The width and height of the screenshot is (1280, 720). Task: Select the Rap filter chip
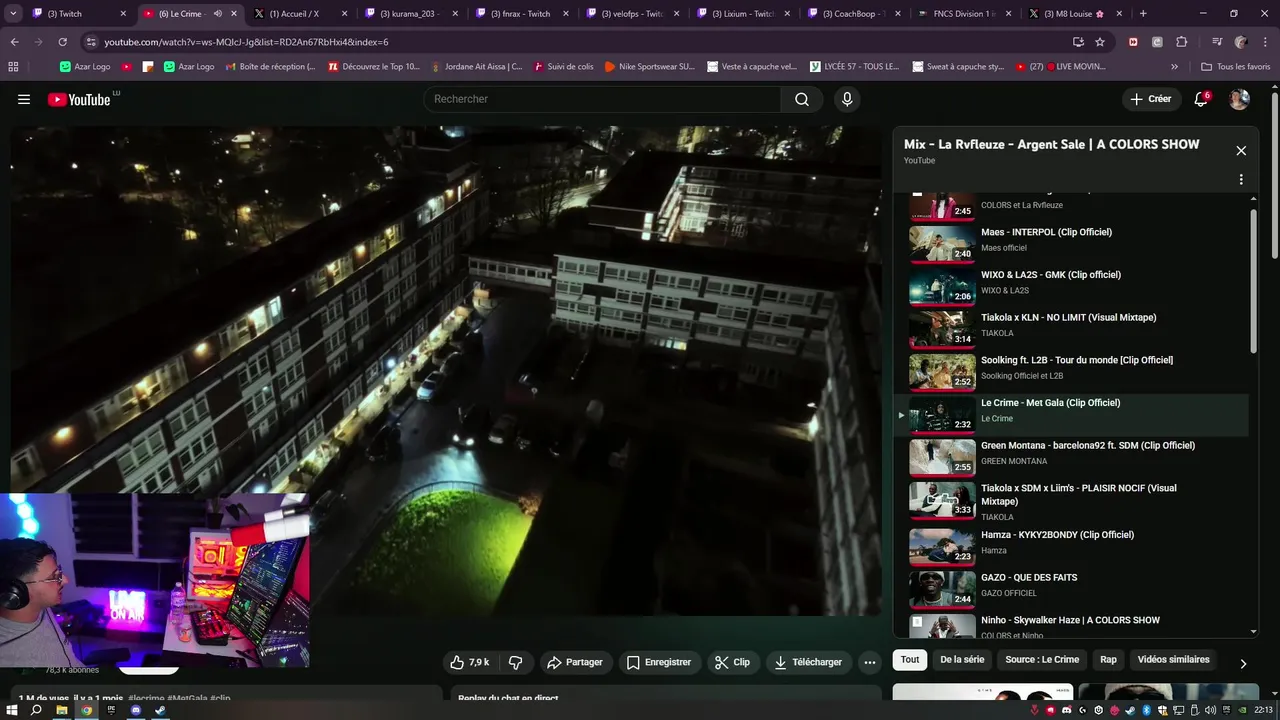point(1108,660)
